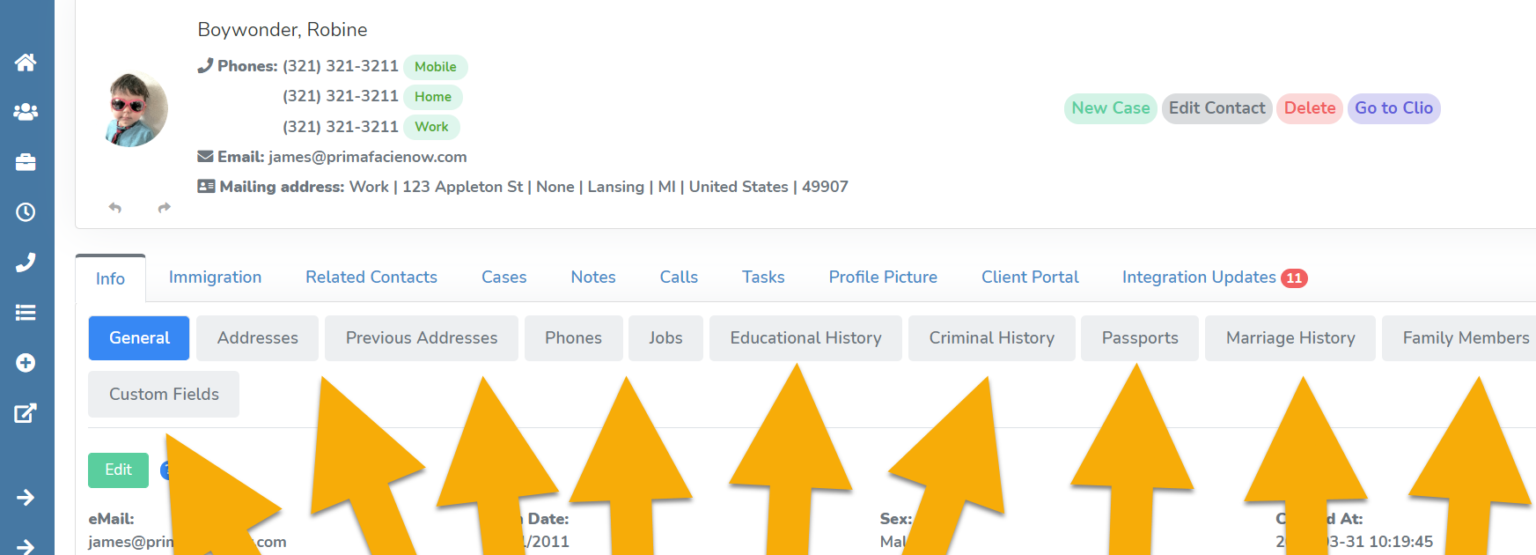Screen dimensions: 1536x555
Task: Click the back arrow below the avatar
Action: tap(115, 208)
